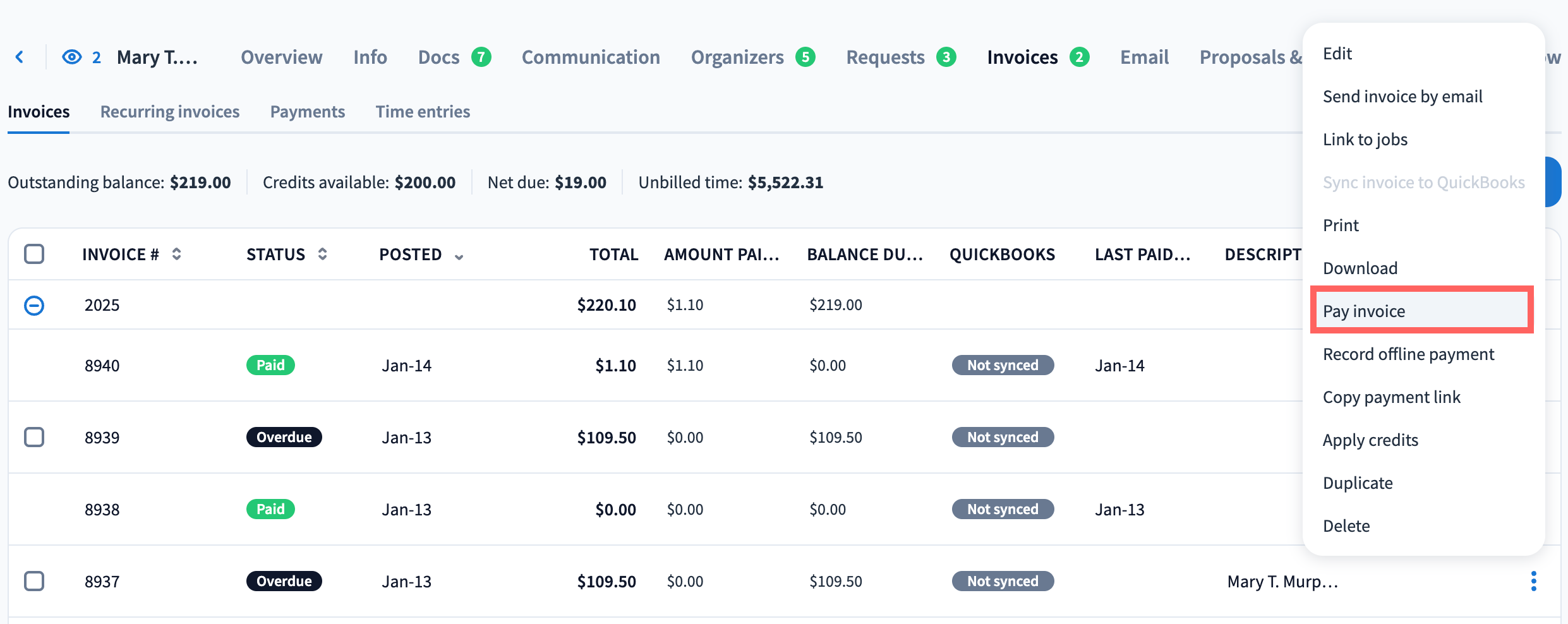Viewport: 1568px width, 624px height.
Task: Open three-dot menu for invoice 8937
Action: [1533, 581]
